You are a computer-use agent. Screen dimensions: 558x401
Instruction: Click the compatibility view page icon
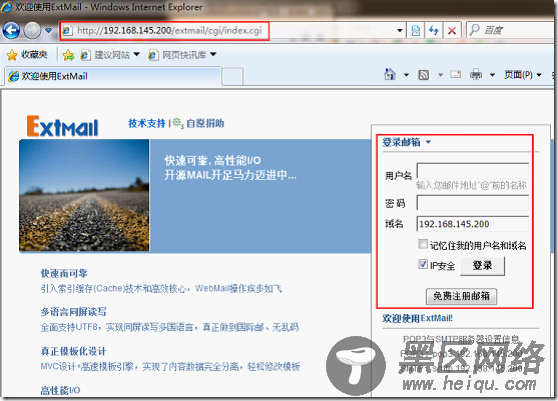pos(415,31)
